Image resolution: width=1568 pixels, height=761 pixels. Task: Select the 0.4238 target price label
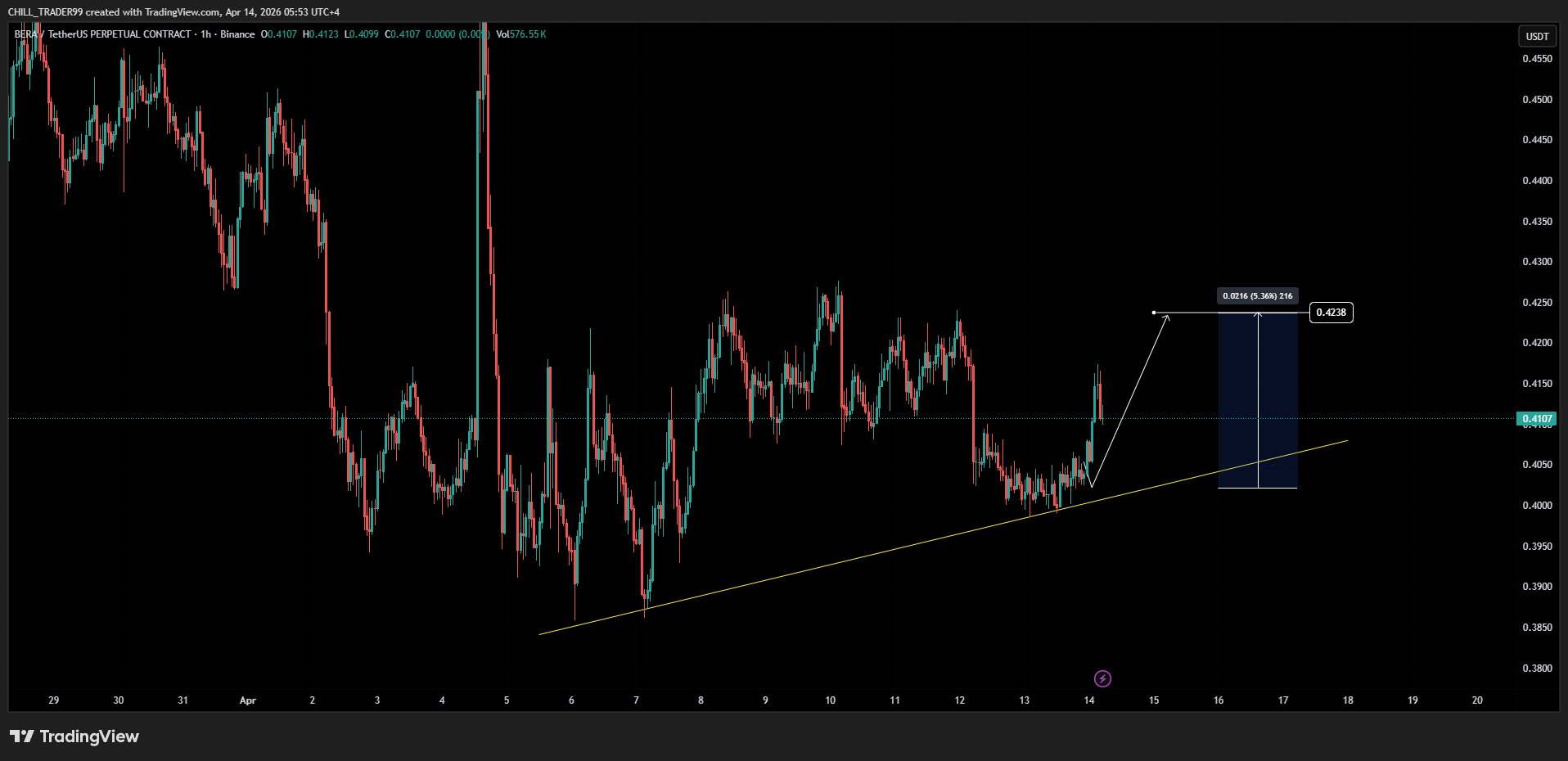(1331, 313)
